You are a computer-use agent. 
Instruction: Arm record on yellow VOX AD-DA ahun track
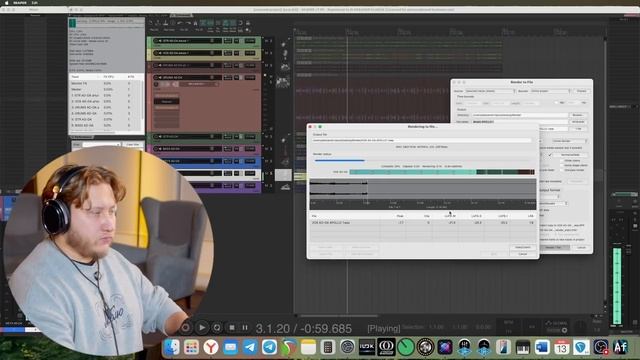(x=156, y=53)
